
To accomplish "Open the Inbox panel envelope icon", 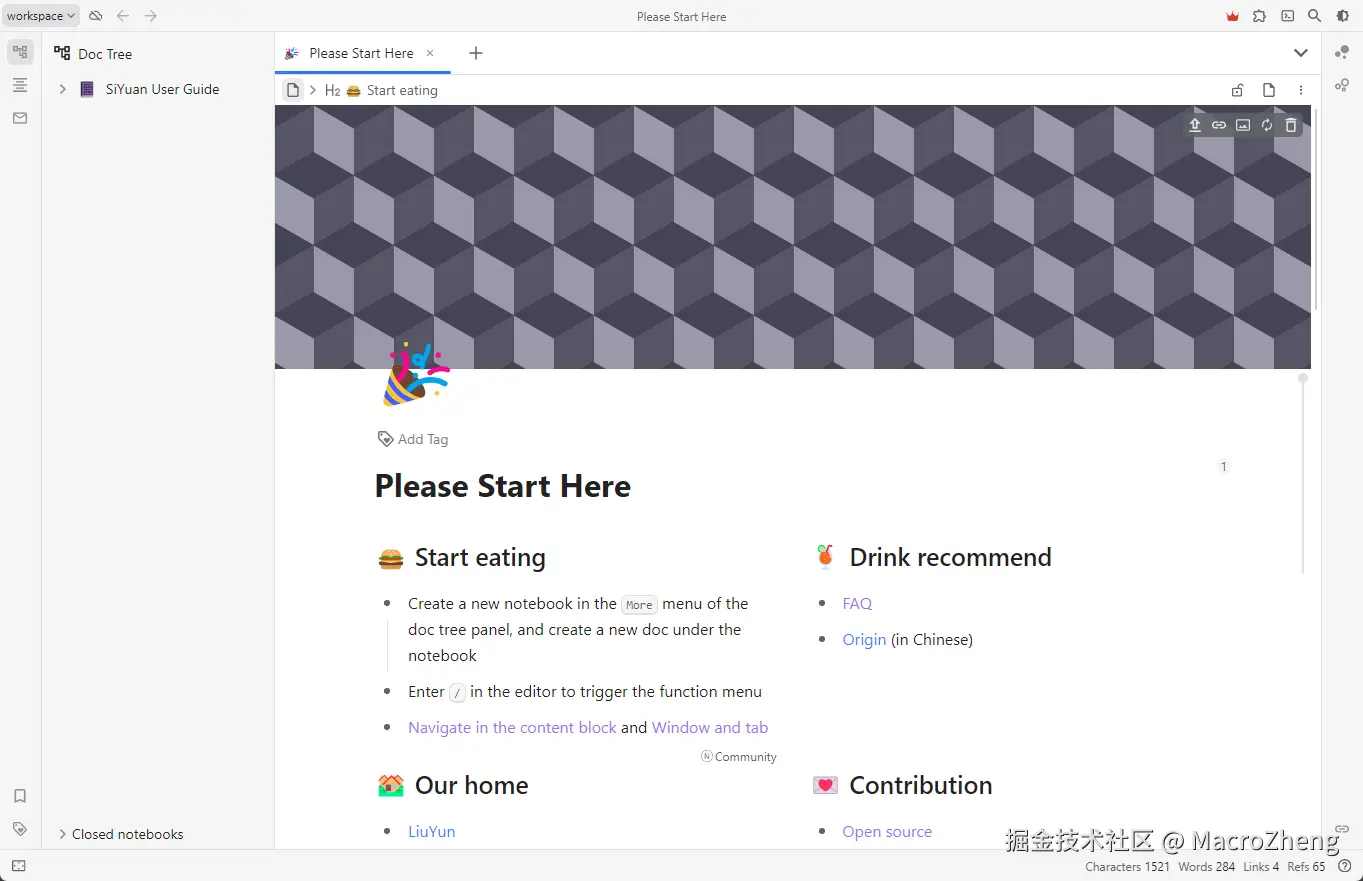I will (x=20, y=118).
